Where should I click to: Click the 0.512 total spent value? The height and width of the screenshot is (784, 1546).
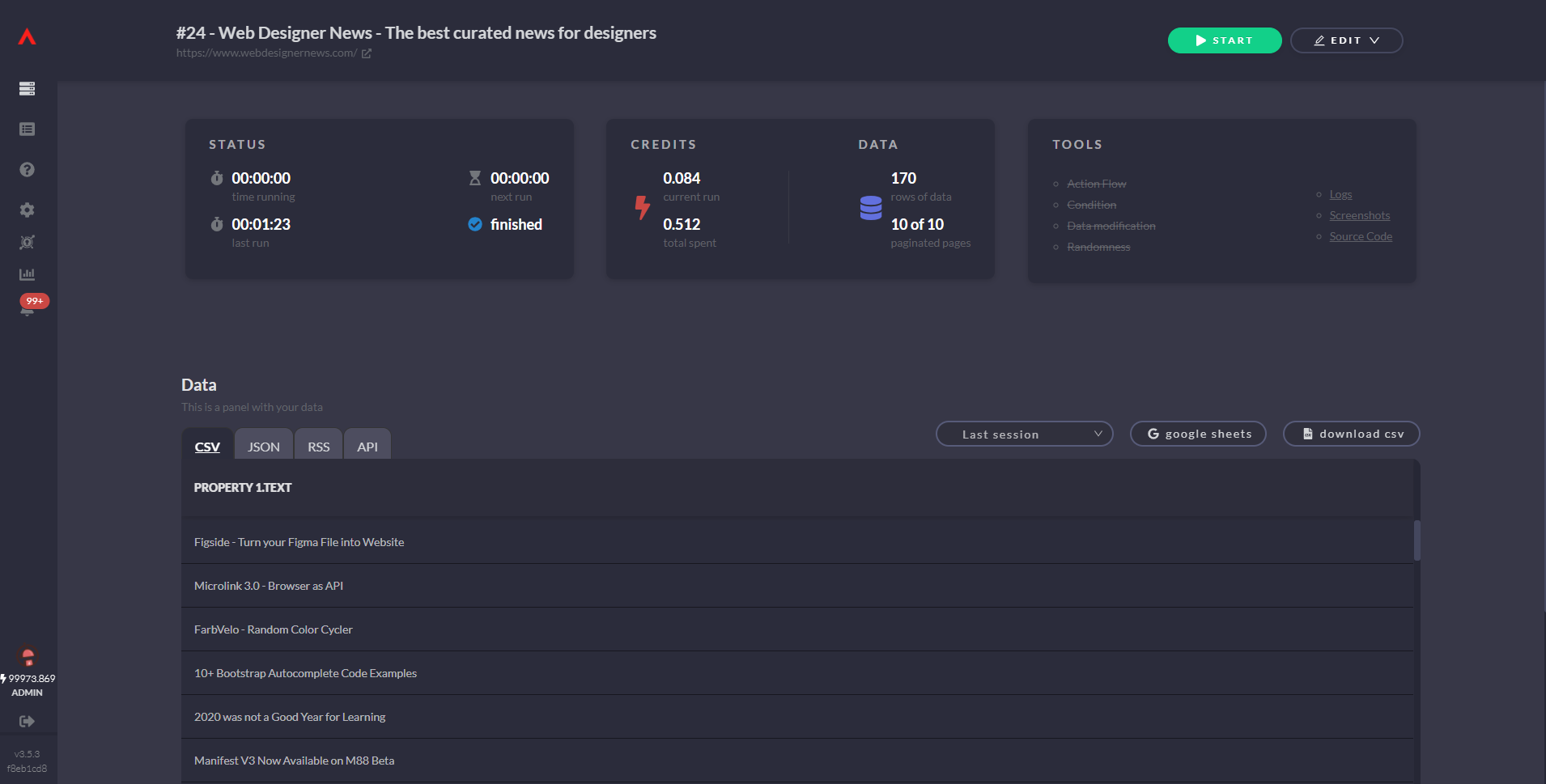[682, 224]
